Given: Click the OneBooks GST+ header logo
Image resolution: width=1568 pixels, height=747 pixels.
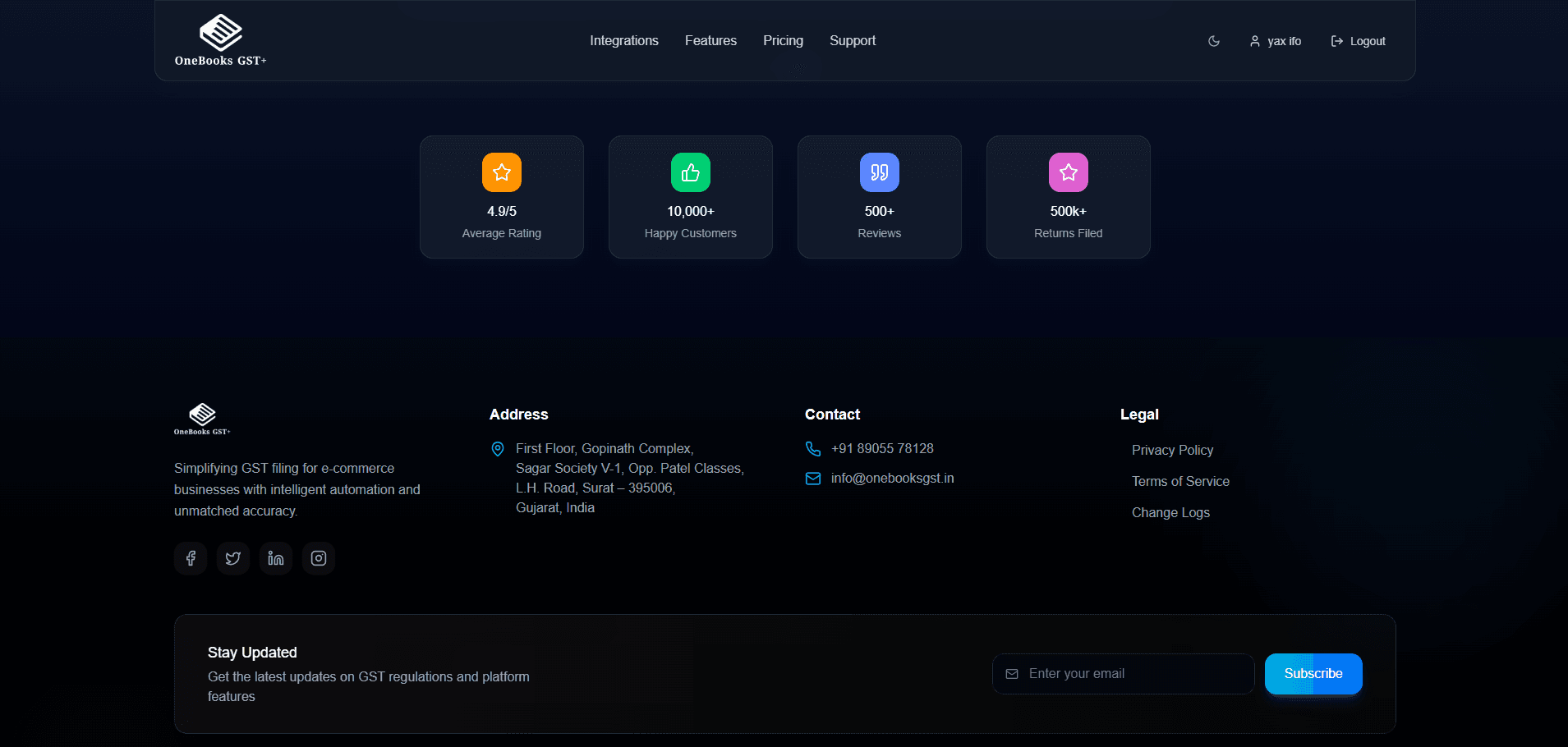Looking at the screenshot, I should pos(220,40).
